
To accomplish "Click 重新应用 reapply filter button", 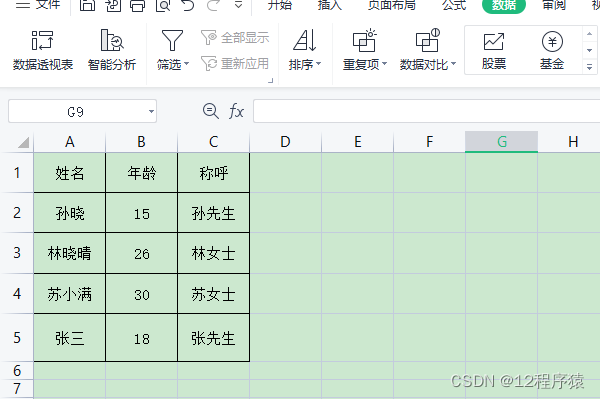I will (x=235, y=64).
